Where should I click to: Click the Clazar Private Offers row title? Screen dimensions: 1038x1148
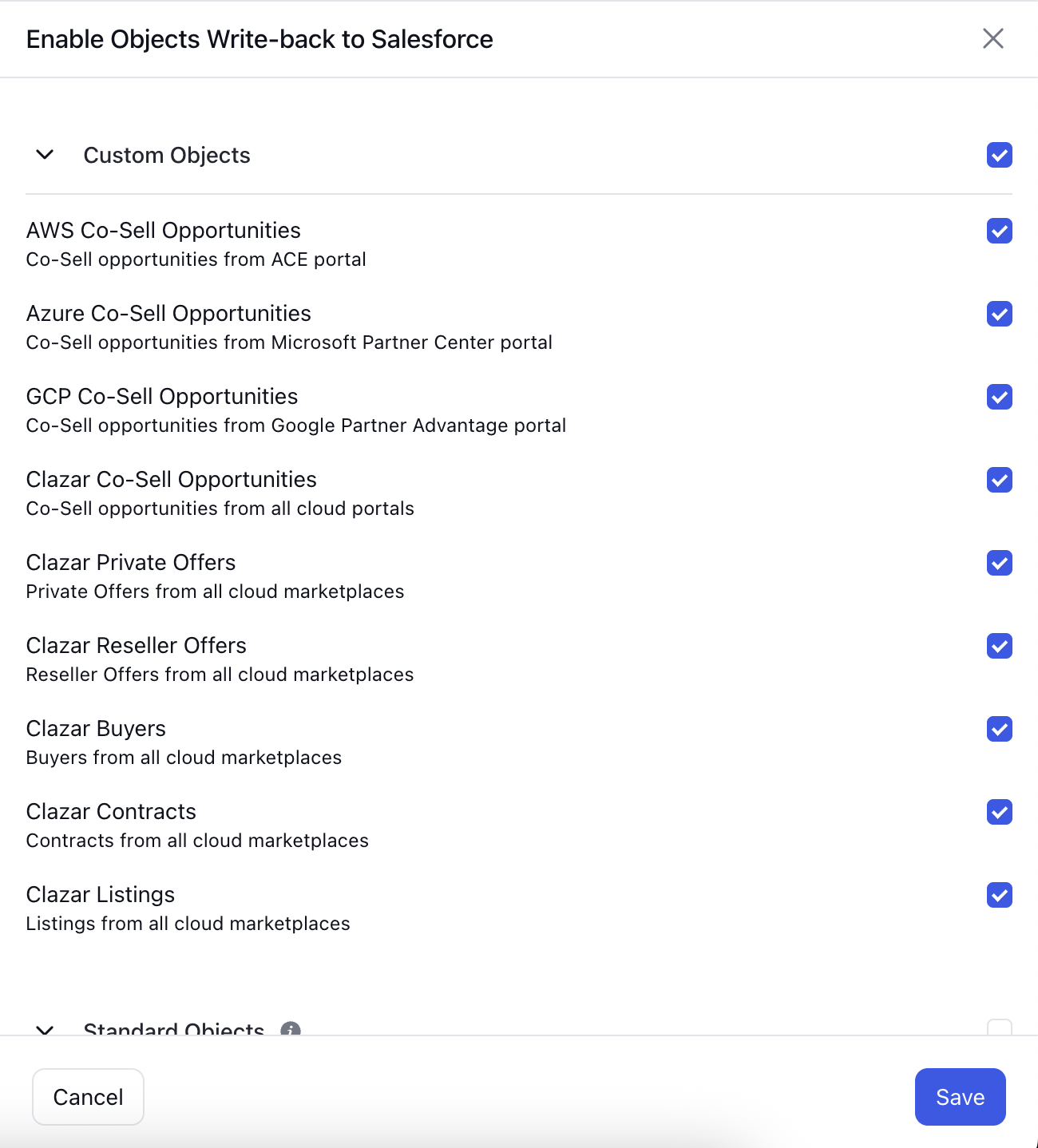131,562
